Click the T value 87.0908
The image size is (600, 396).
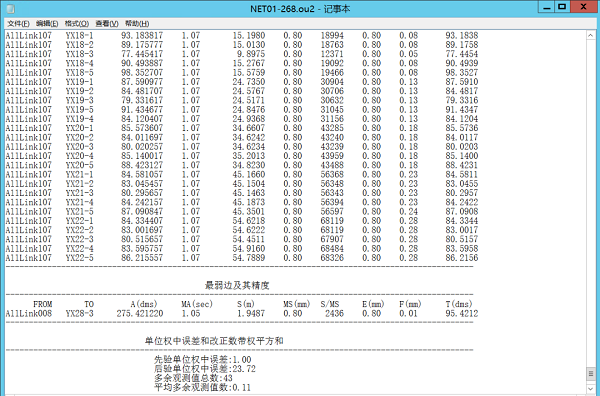[462, 212]
